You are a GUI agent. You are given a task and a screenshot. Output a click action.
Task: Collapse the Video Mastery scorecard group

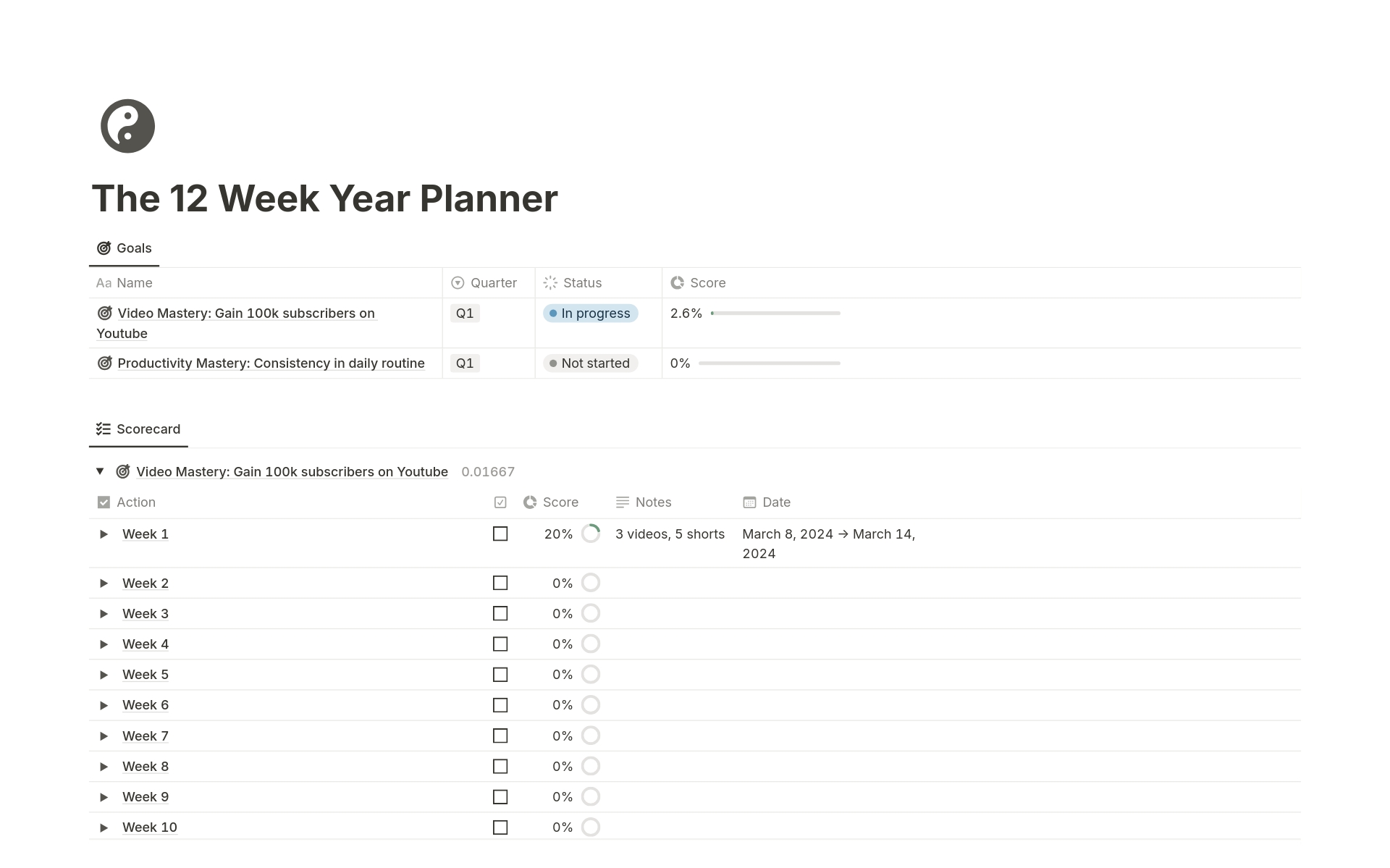100,471
